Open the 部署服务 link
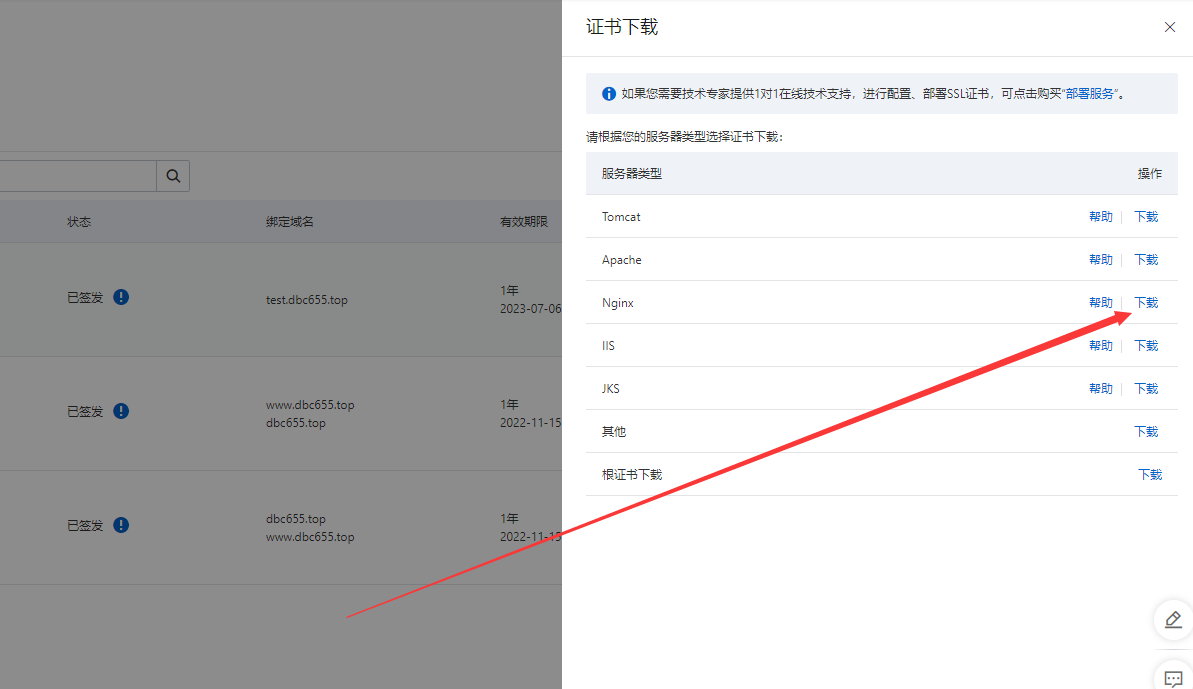Screen dimensions: 1193x689 1090,94
